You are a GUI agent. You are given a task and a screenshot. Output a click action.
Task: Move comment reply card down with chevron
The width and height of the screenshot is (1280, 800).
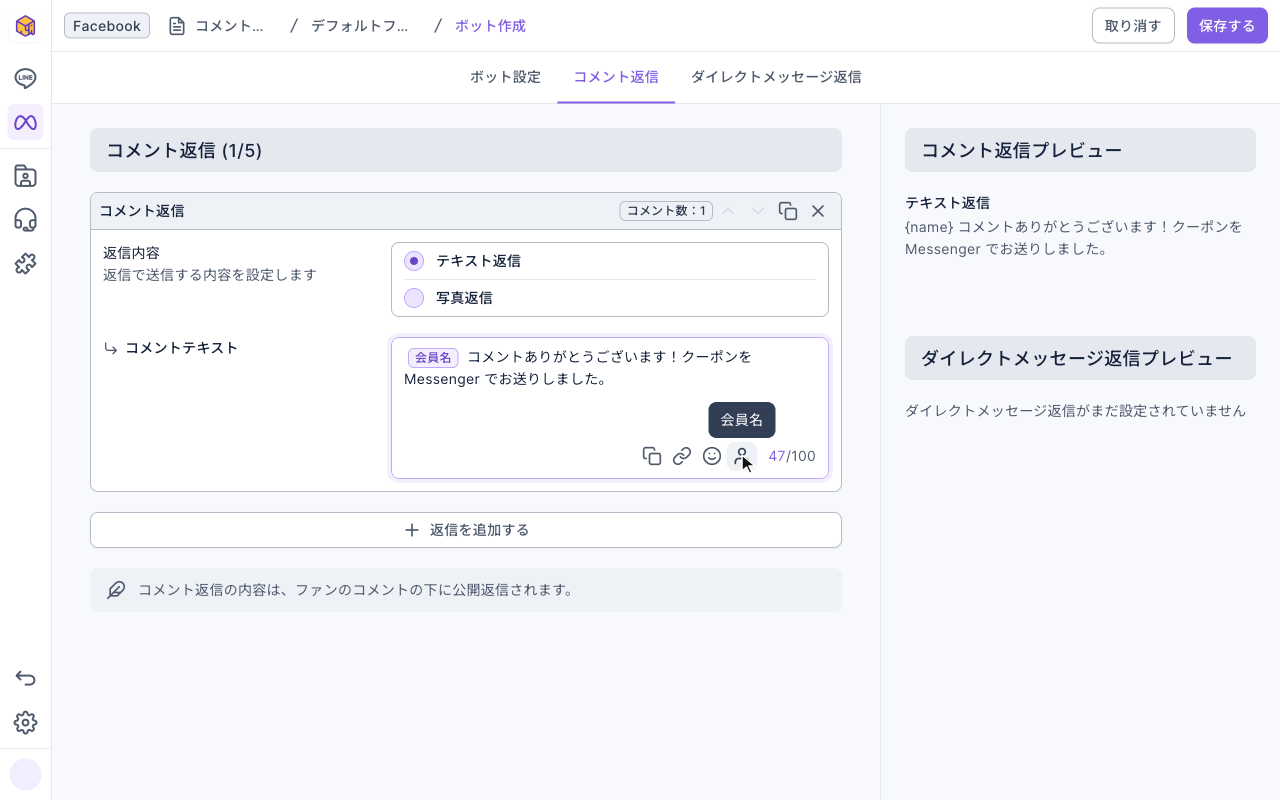(x=758, y=211)
